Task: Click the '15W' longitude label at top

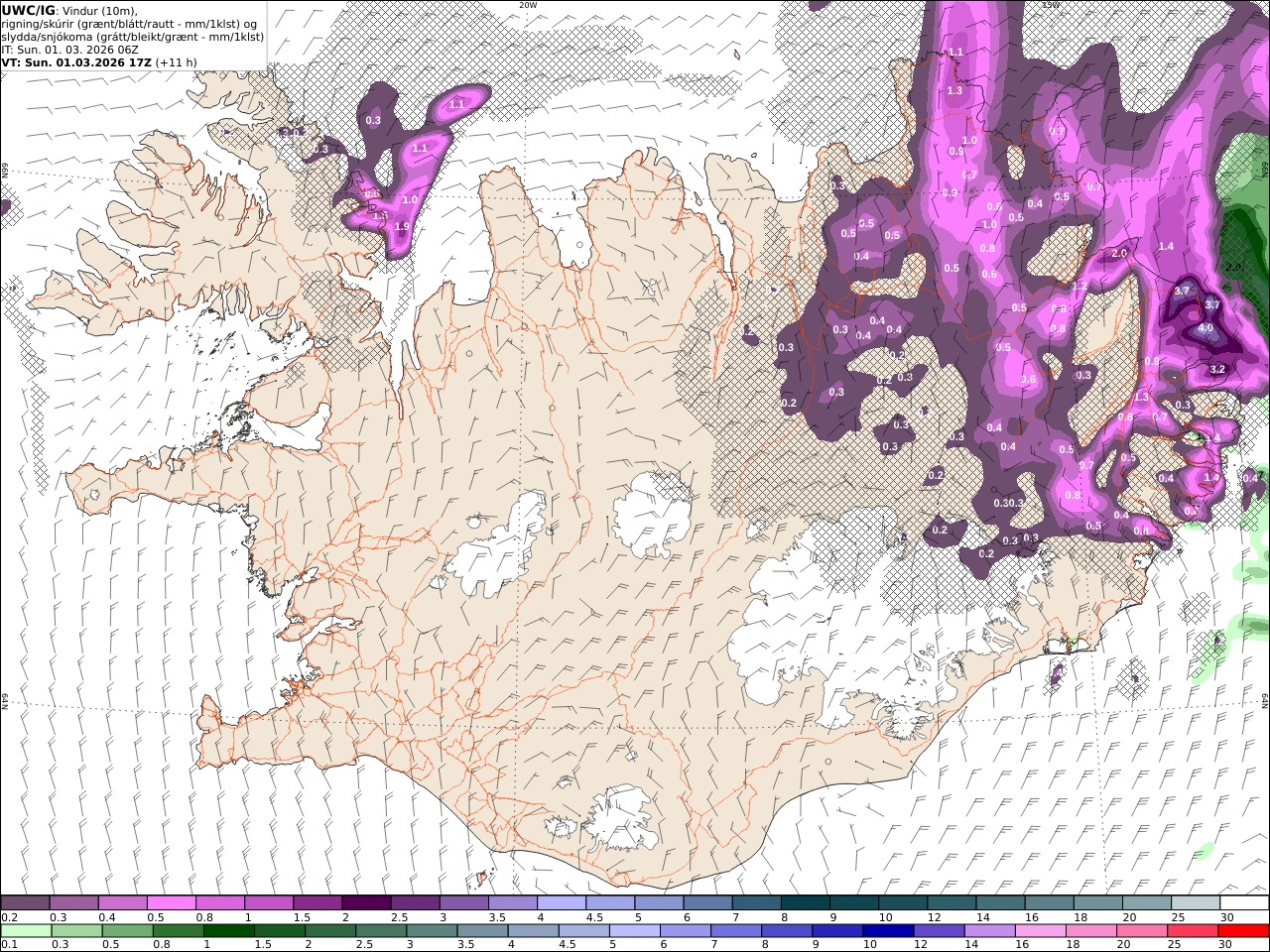Action: [1050, 5]
